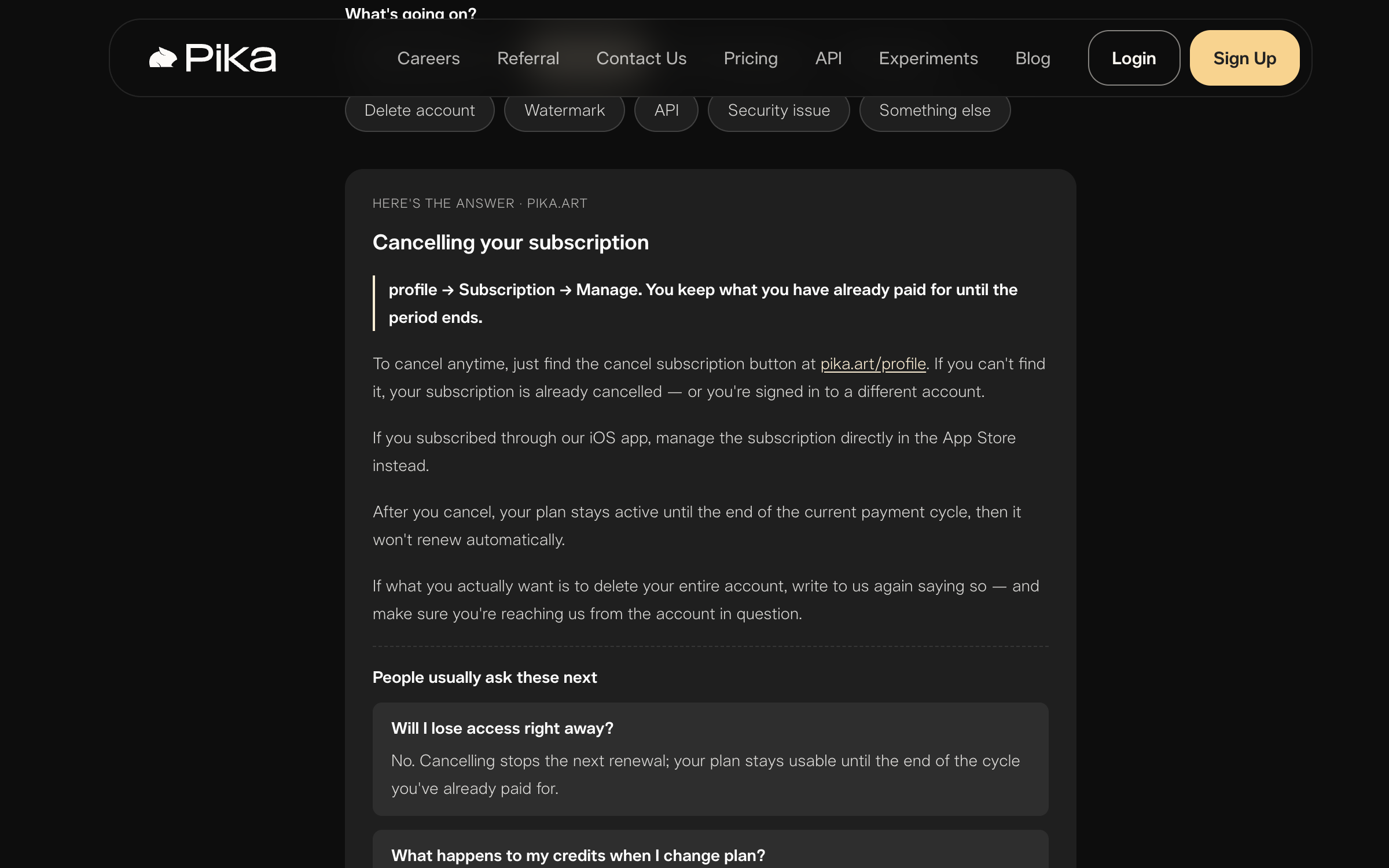
Task: Select the Delete account topic chip
Action: point(420,110)
